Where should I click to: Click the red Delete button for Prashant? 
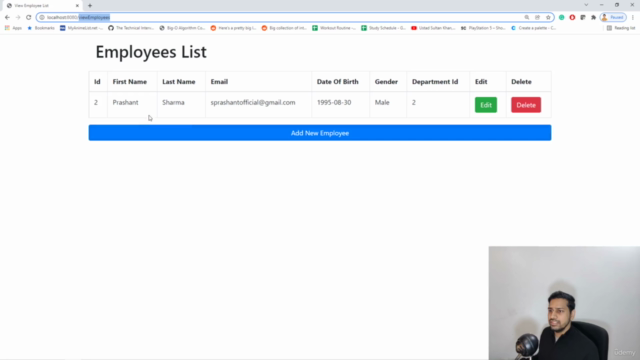526,105
